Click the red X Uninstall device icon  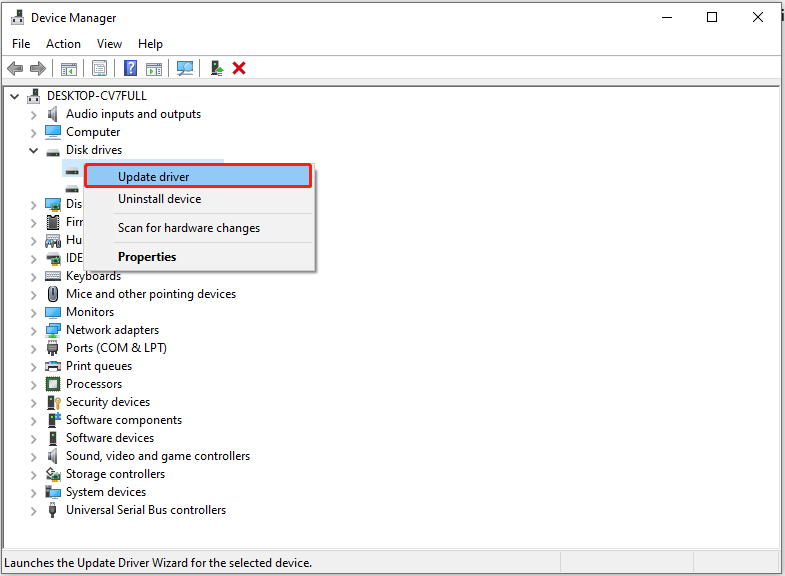coord(239,68)
